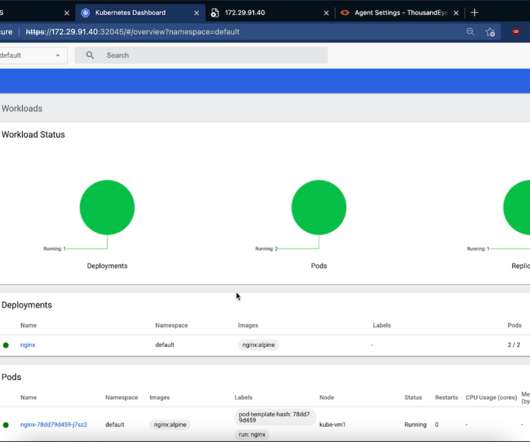
Task: Click the nginx:alpine image chip in Pods
Action: click(x=170, y=424)
